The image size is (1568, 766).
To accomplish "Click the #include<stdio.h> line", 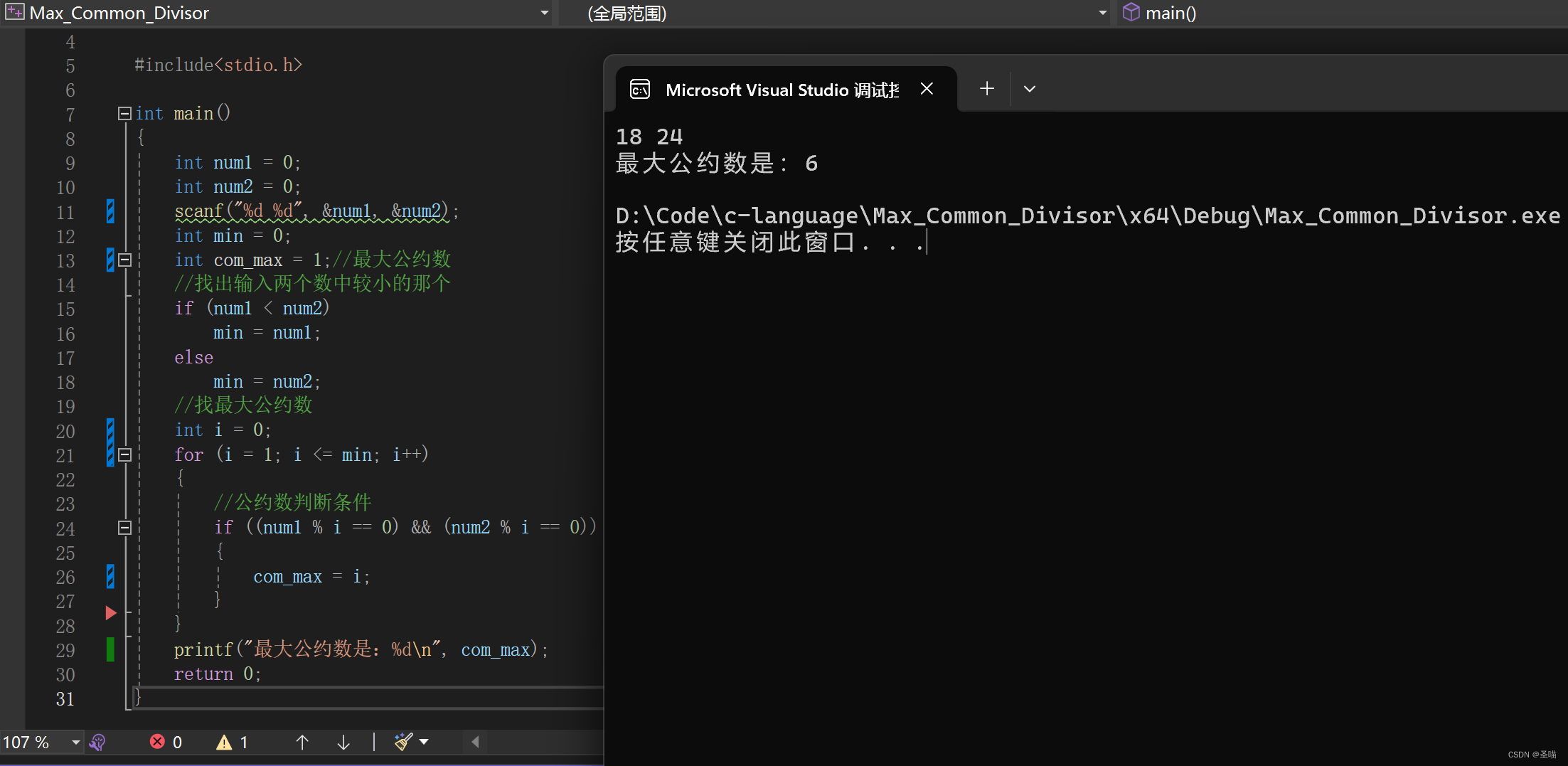I will [218, 65].
